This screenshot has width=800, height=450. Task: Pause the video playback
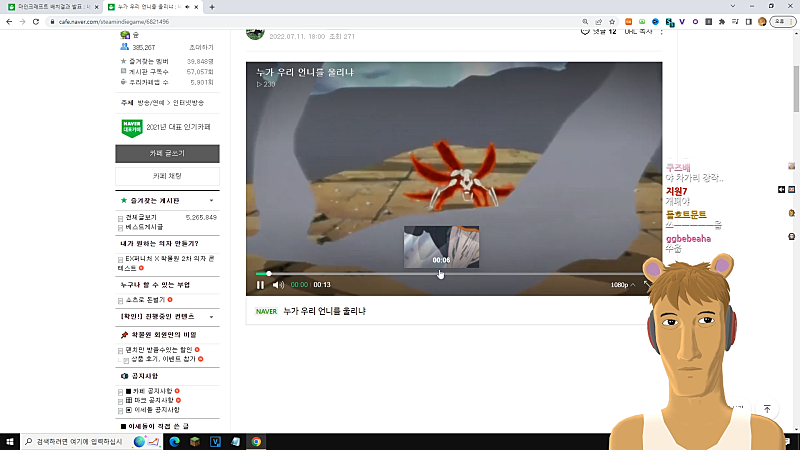[x=260, y=285]
